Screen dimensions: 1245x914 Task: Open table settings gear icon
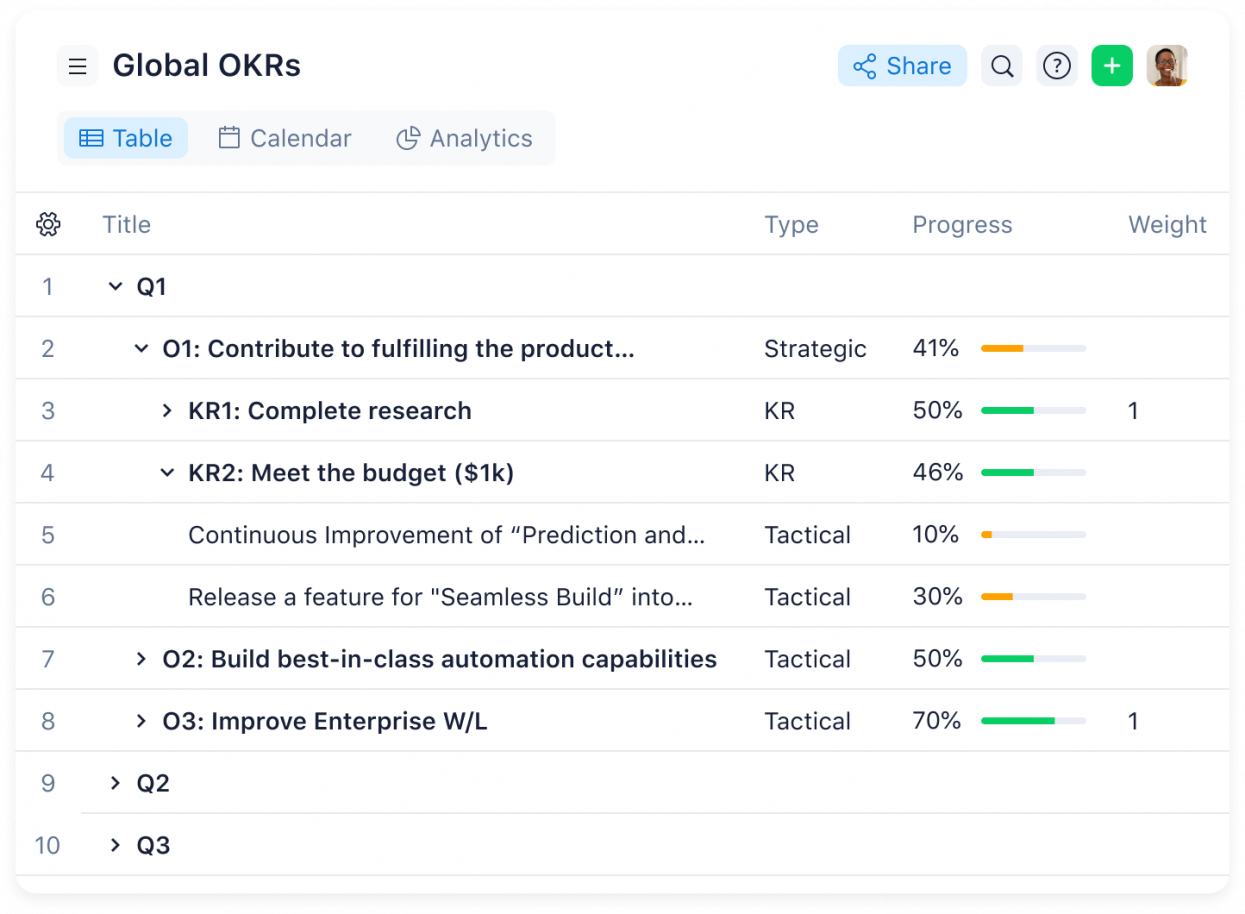point(48,225)
